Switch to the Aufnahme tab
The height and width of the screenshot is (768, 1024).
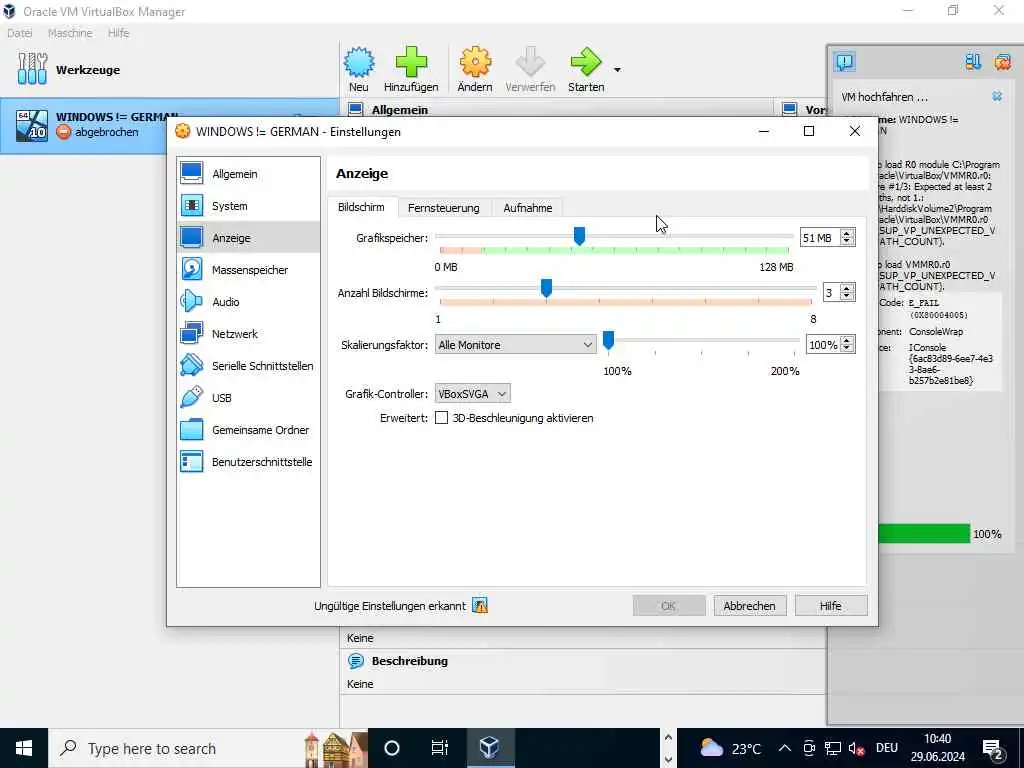528,208
